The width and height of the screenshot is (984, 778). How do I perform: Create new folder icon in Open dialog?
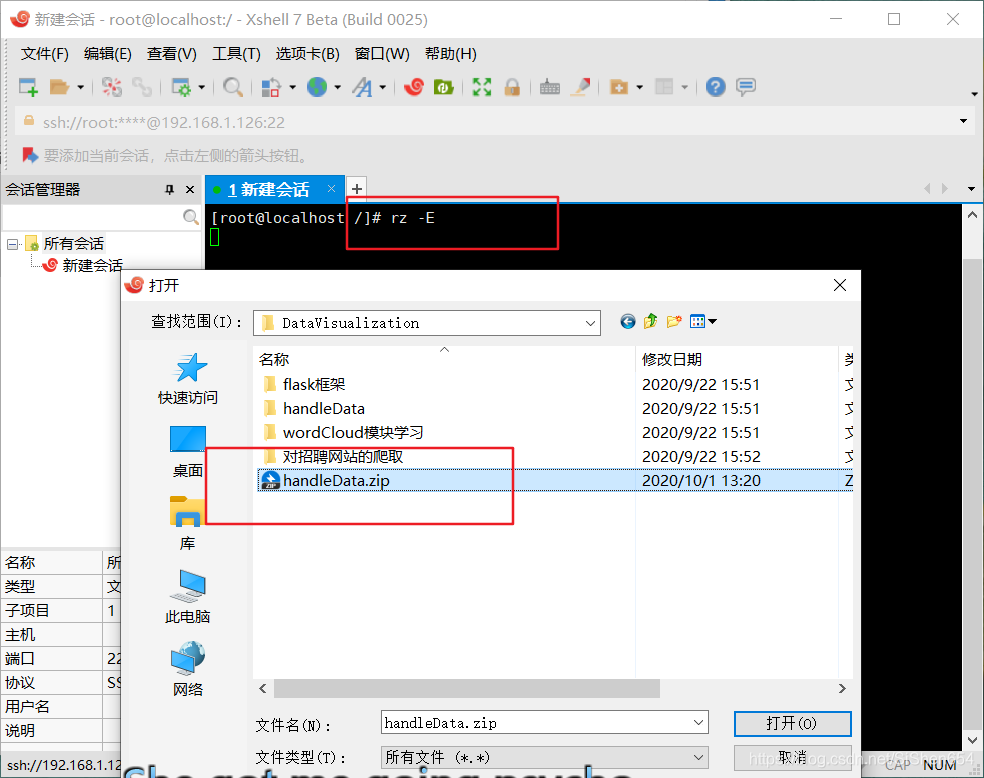(x=674, y=322)
